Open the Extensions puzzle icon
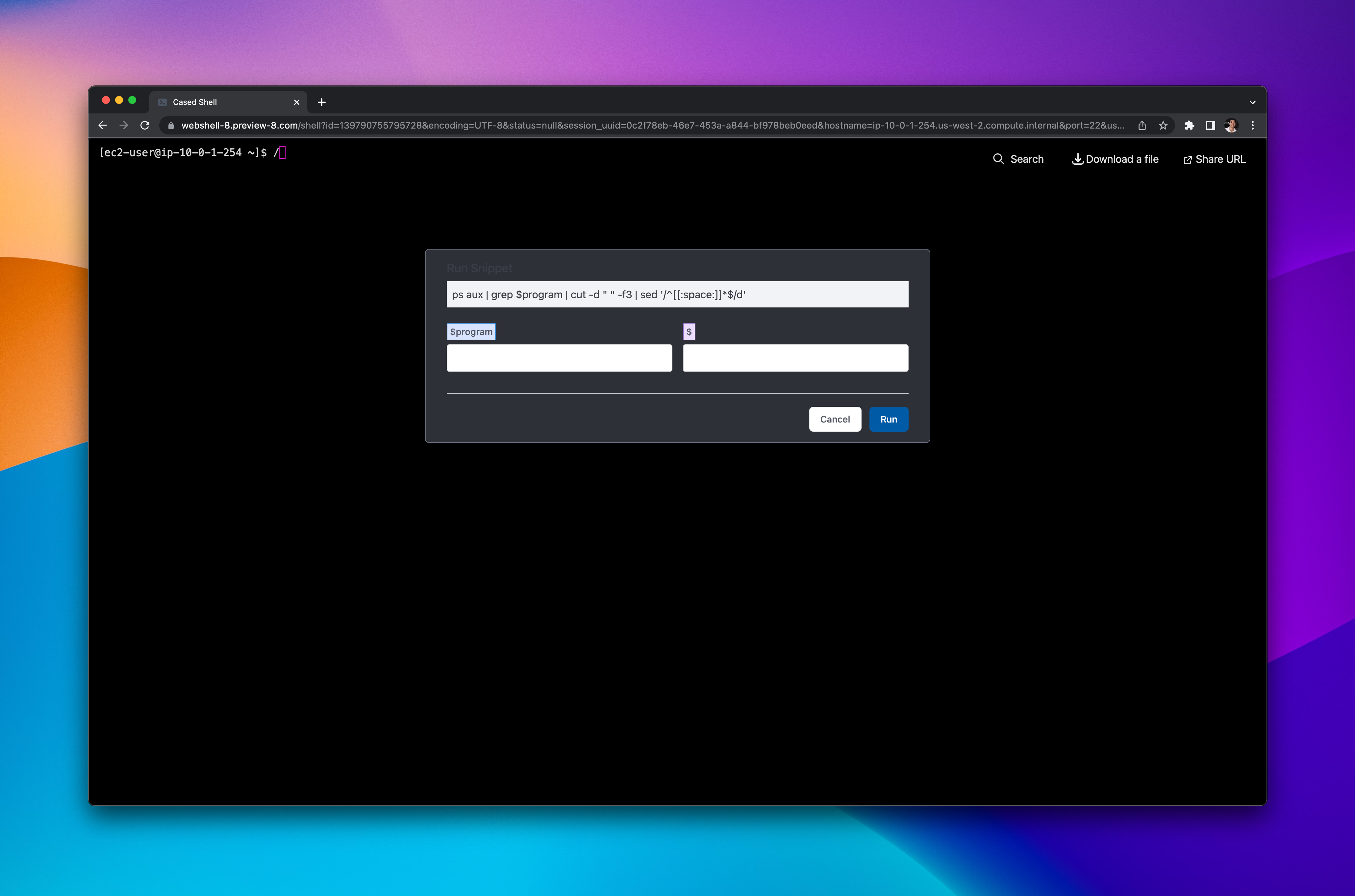 tap(1189, 125)
